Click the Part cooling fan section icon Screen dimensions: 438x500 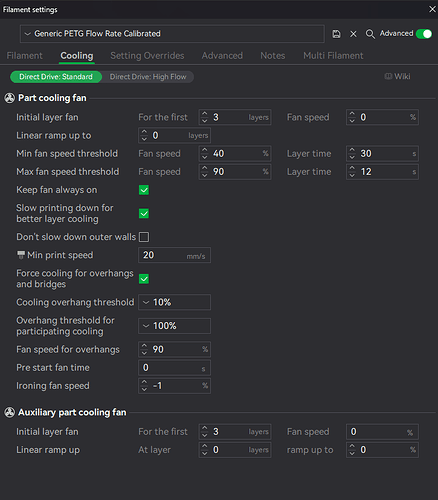point(10,98)
